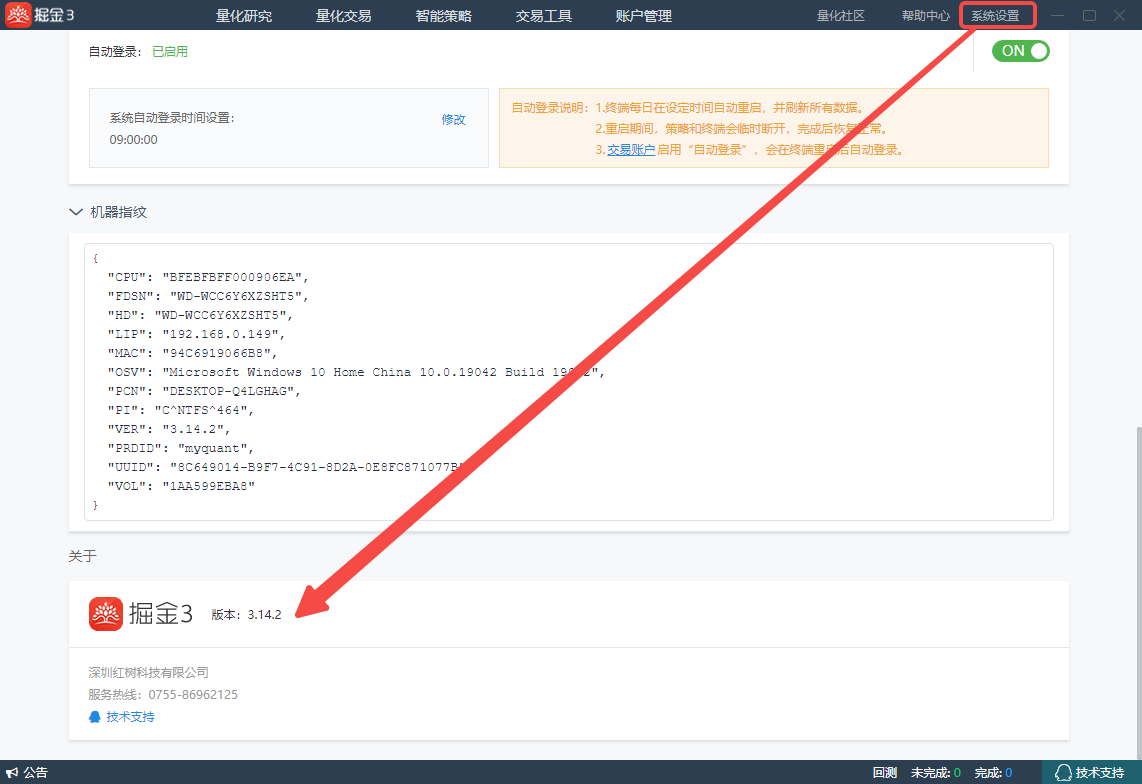Open the 交易账户 link in the notice
This screenshot has height=784, width=1142.
click(x=631, y=149)
